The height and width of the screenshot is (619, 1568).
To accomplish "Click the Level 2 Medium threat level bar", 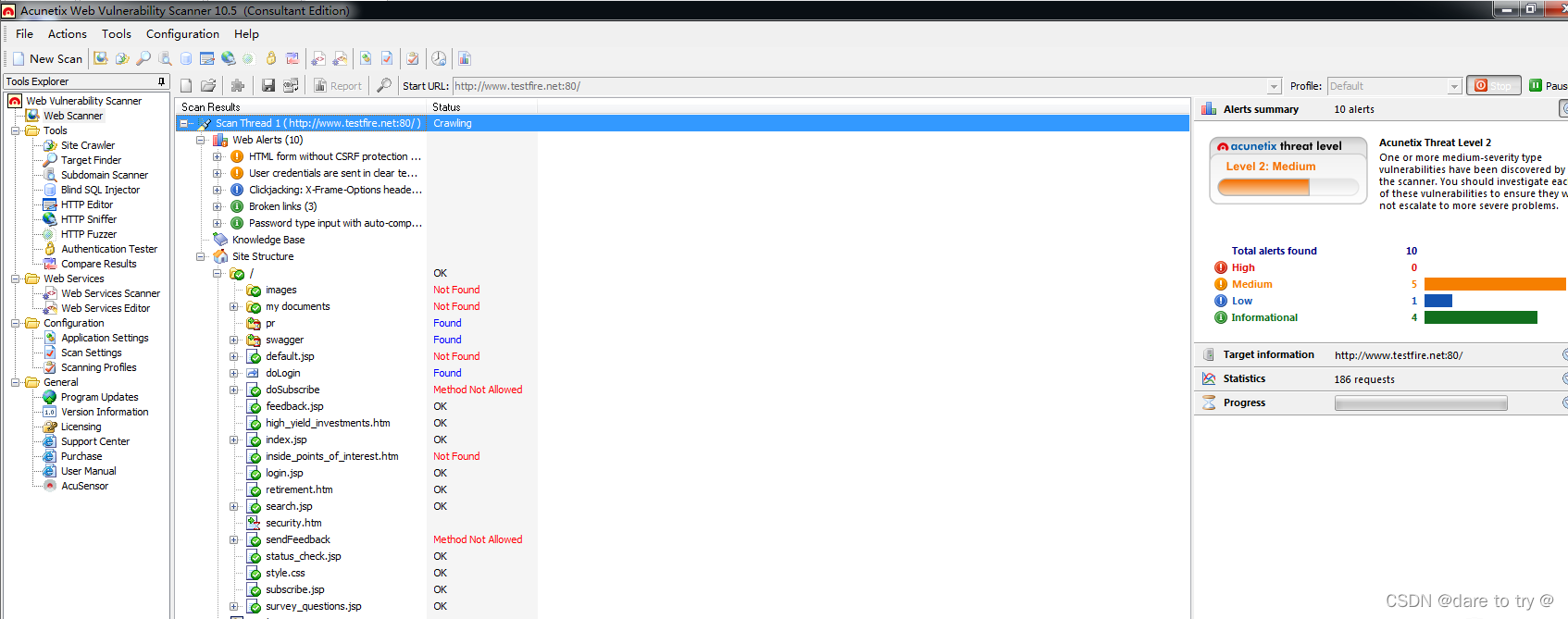I will 1288,187.
